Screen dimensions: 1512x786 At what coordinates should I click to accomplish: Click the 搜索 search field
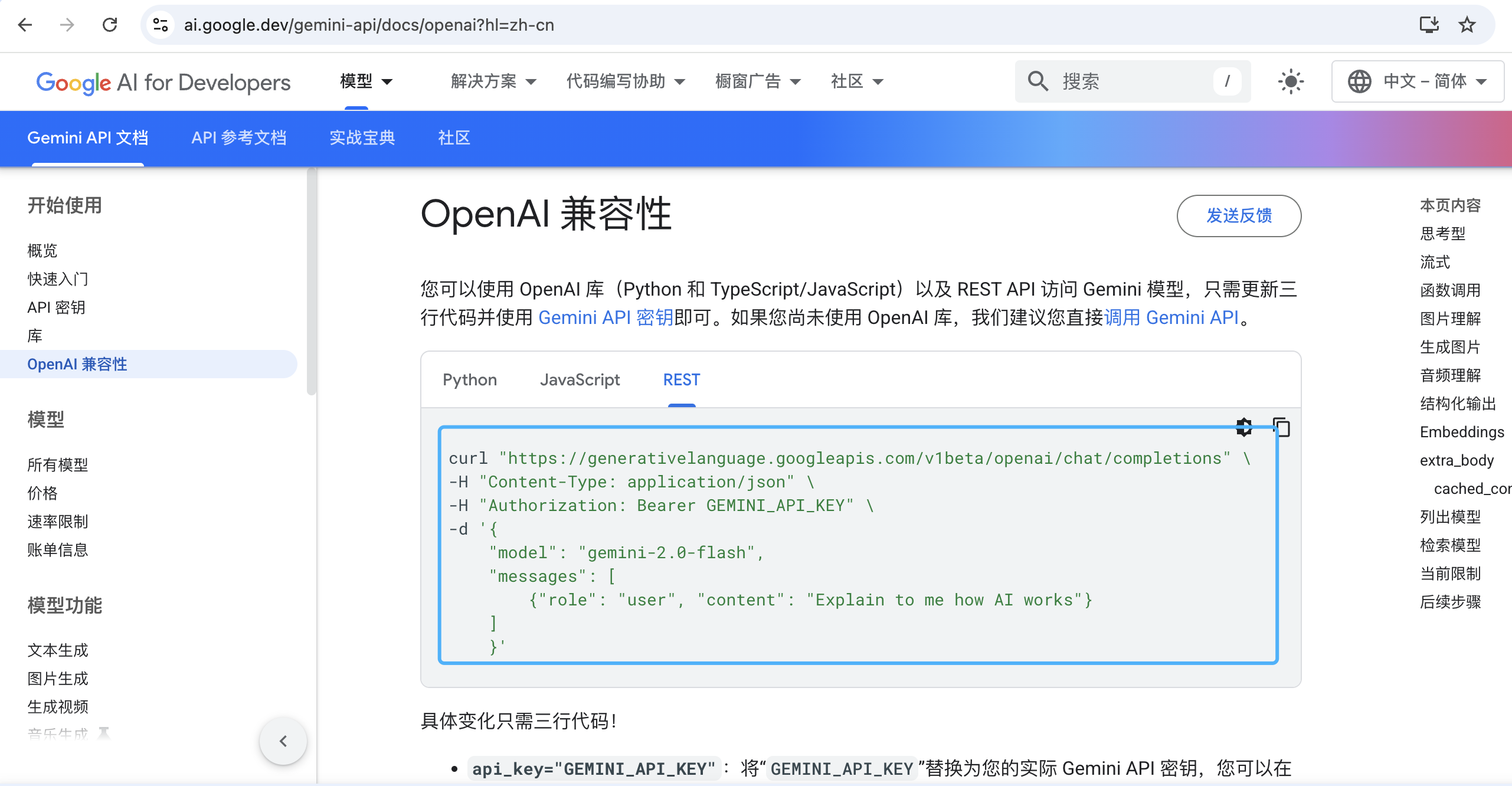[1132, 81]
